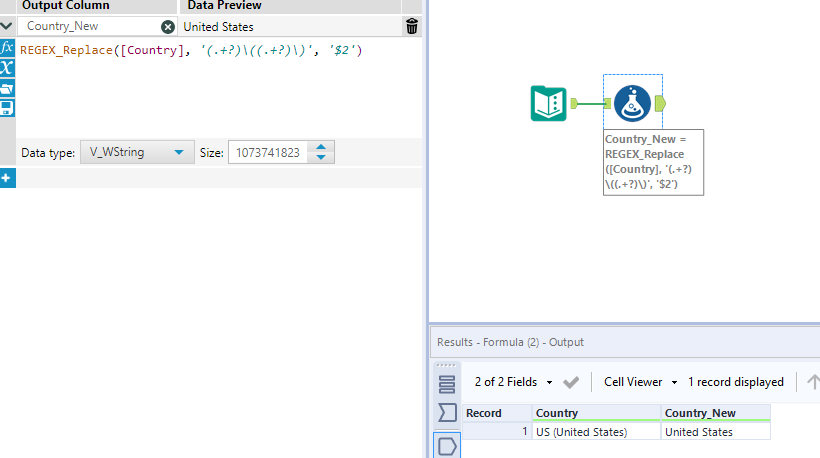Select the Text Input tool on canvas

coord(549,104)
